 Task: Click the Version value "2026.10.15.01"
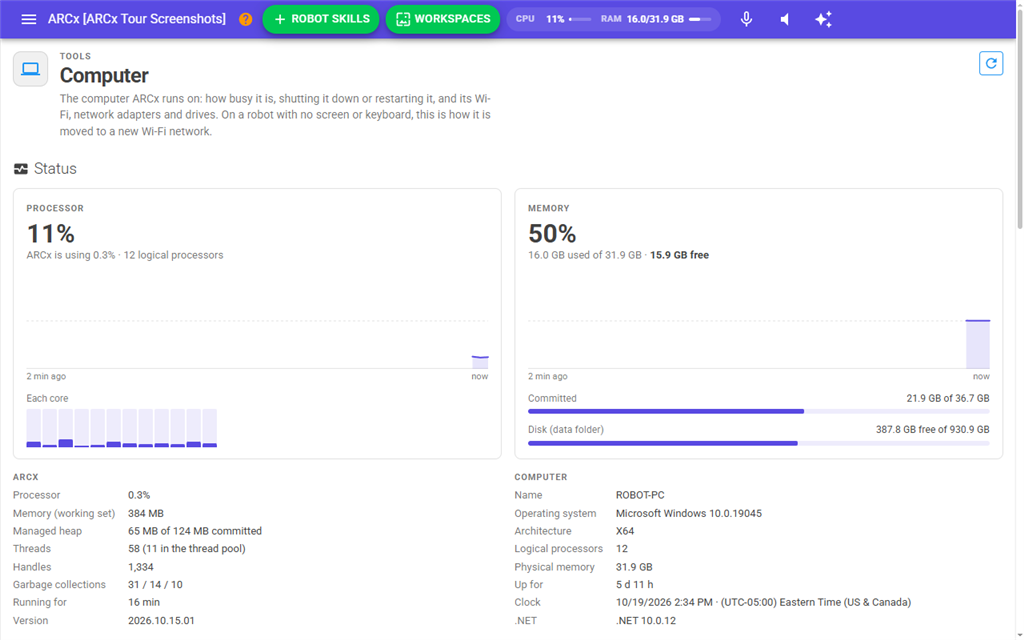(161, 620)
